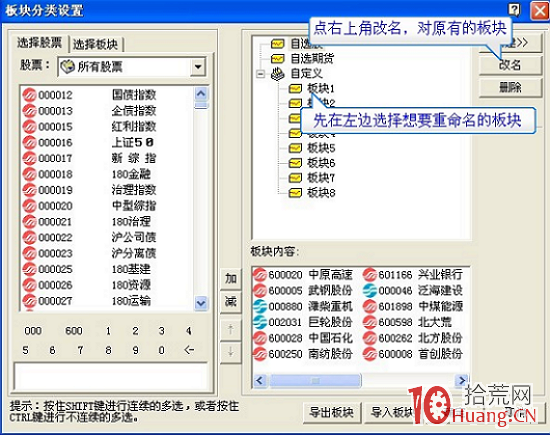Screen dimensions: 550x435
Task: Select stock 000015 红利指数
Action: point(89,126)
